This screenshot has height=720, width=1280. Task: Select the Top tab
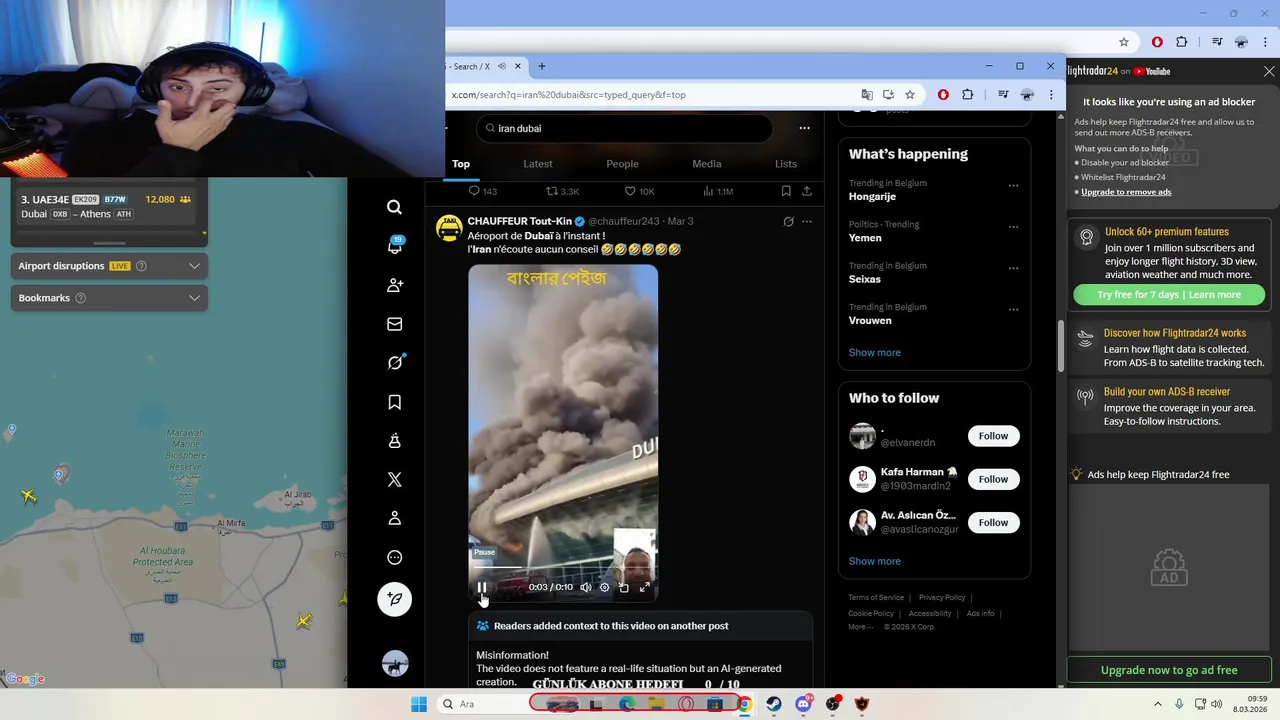point(460,164)
